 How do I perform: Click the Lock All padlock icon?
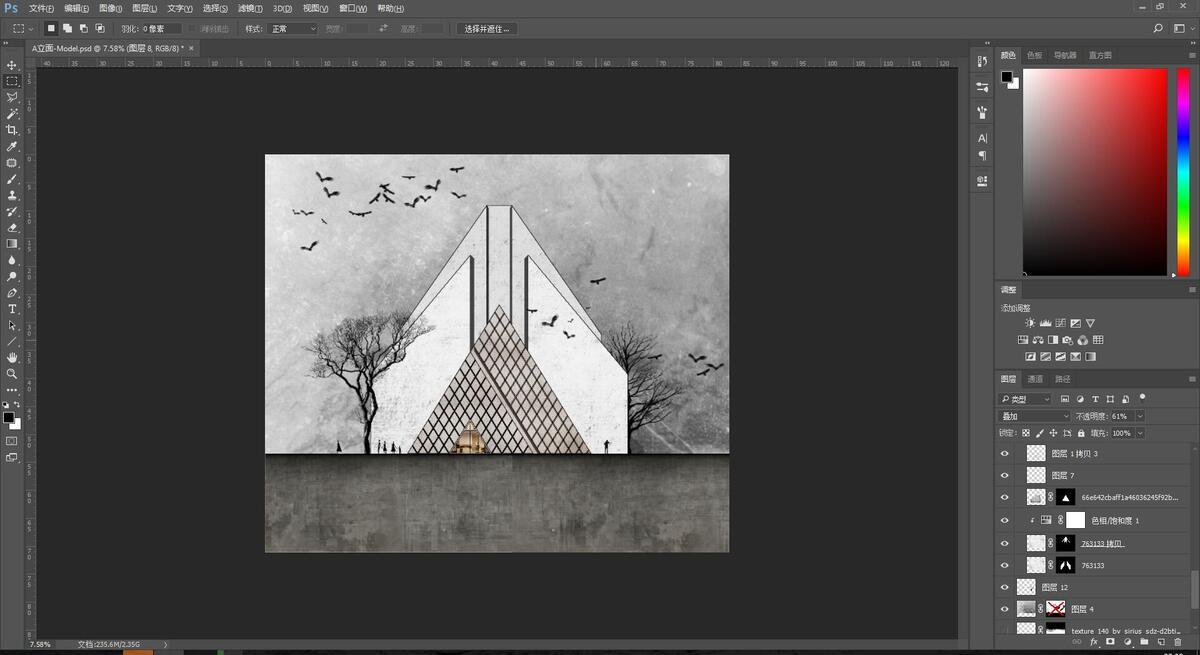[x=1081, y=433]
